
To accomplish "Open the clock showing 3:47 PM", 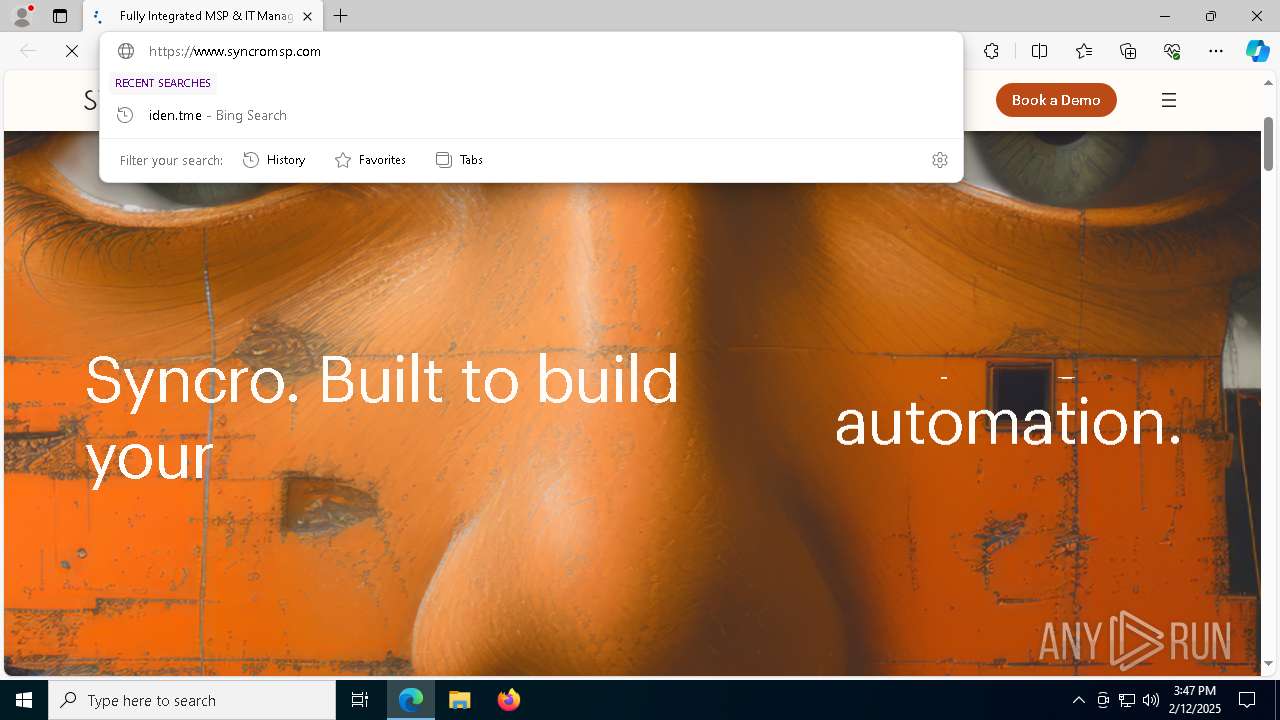I will 1195,700.
